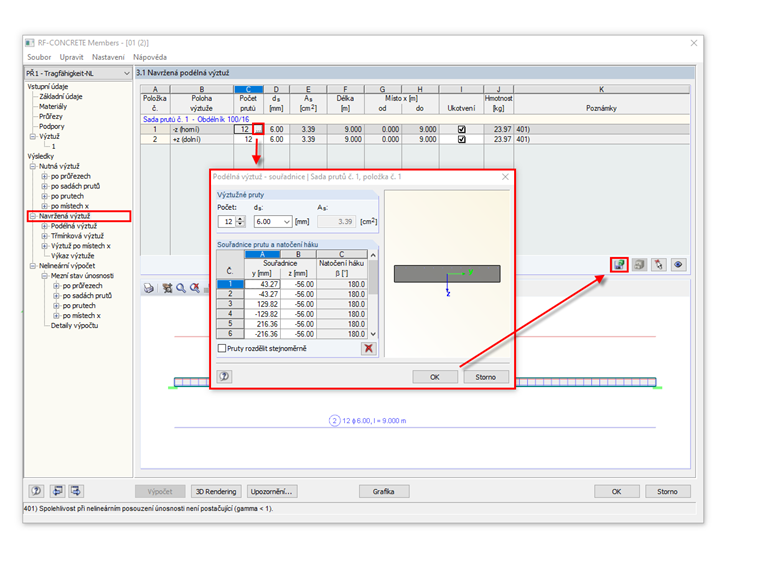
Task: Click 'Sada prutů č. 1 - Obdélník 100/16' row
Action: (415, 119)
